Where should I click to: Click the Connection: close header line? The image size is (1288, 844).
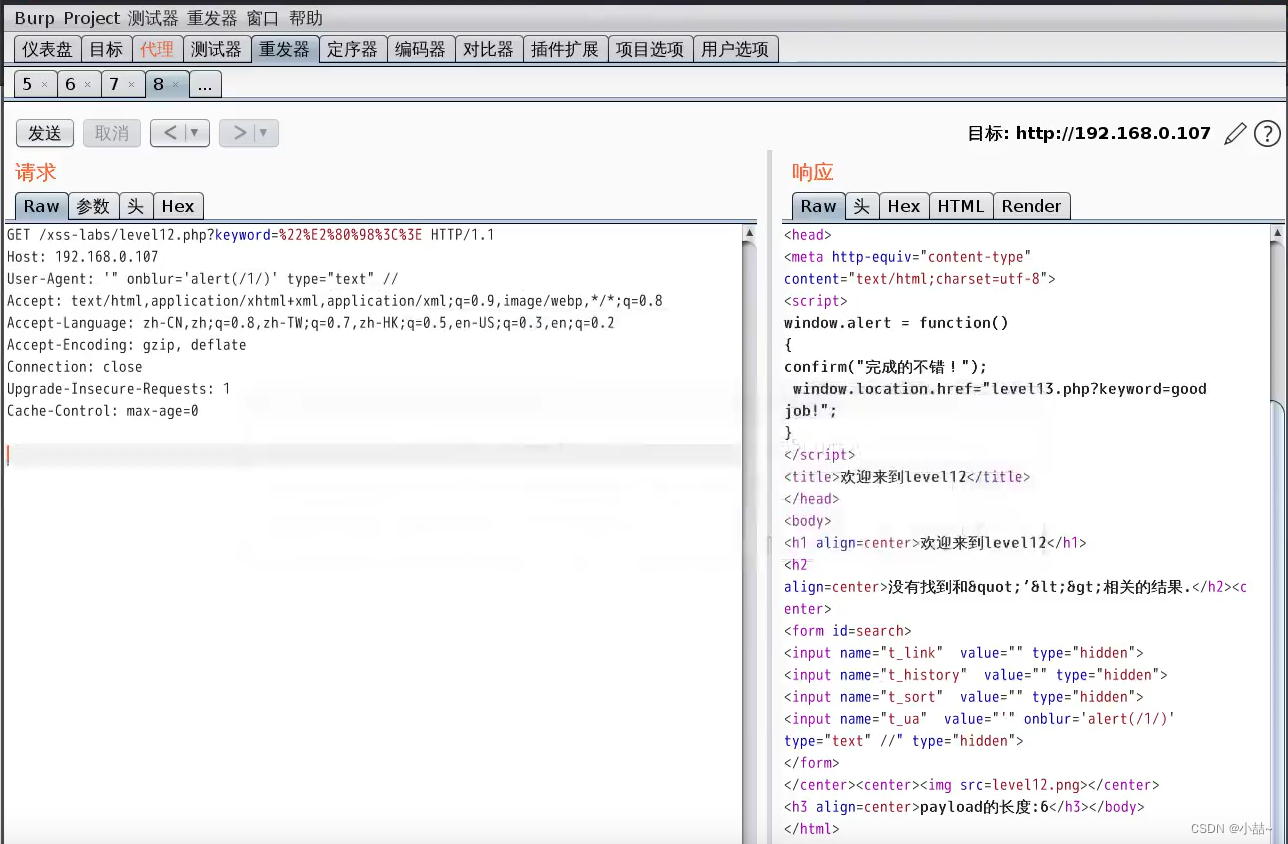[x=75, y=367]
